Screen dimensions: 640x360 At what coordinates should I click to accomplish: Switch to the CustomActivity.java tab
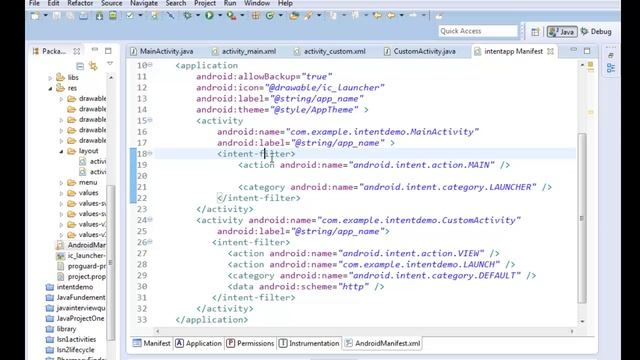coord(420,51)
